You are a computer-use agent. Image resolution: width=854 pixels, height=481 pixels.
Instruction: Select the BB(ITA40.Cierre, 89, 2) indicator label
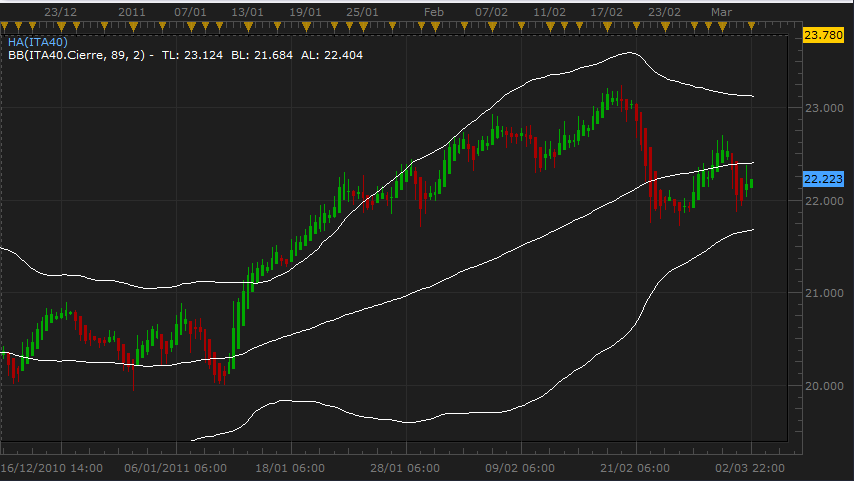coord(78,55)
